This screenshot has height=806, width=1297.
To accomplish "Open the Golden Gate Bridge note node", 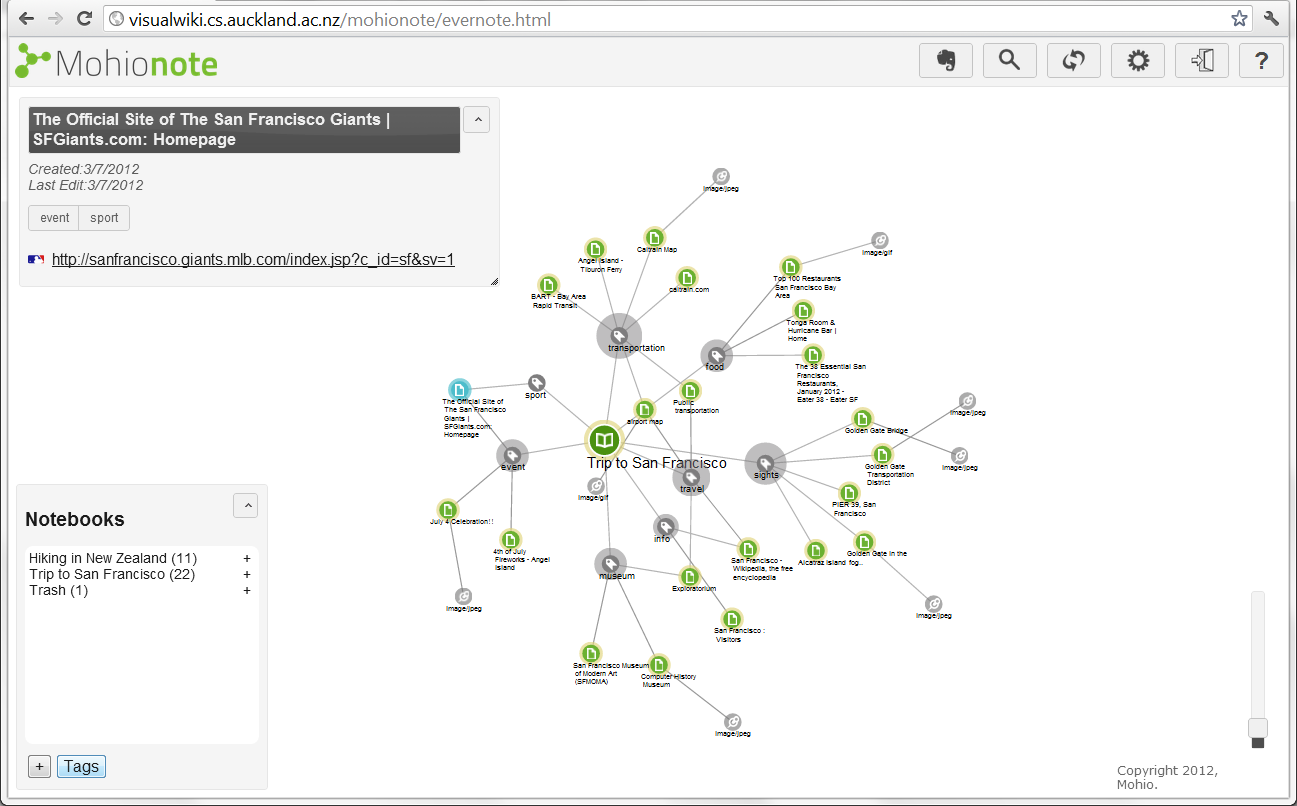I will (862, 418).
